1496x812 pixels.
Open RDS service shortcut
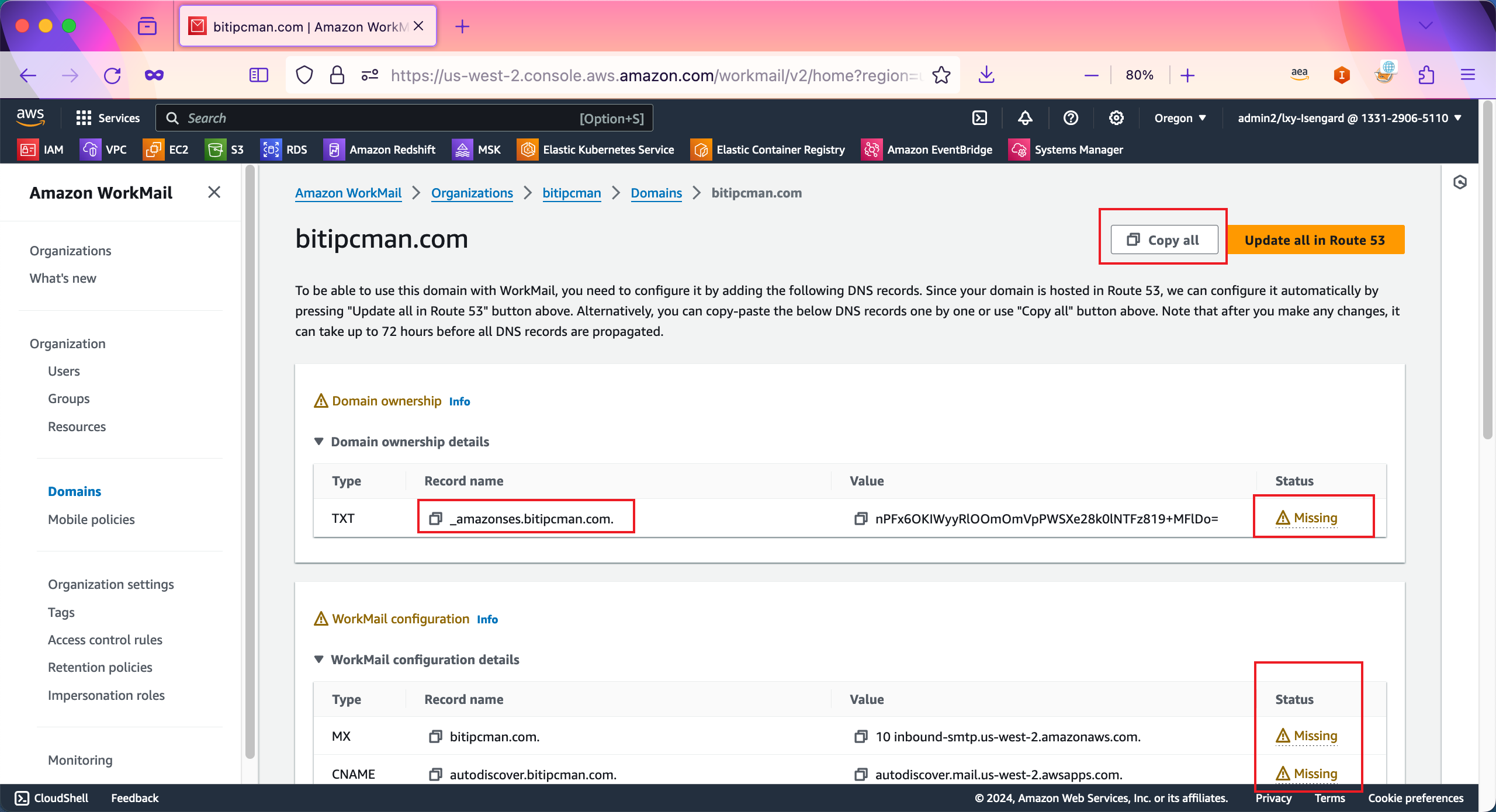(284, 150)
